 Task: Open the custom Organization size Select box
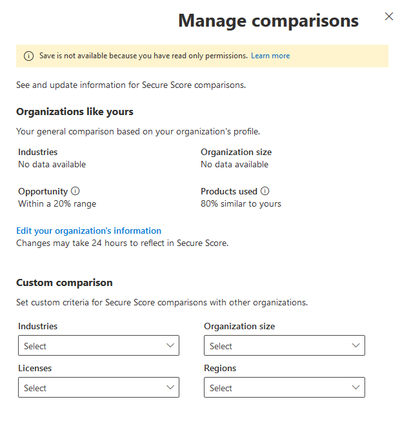pos(284,345)
